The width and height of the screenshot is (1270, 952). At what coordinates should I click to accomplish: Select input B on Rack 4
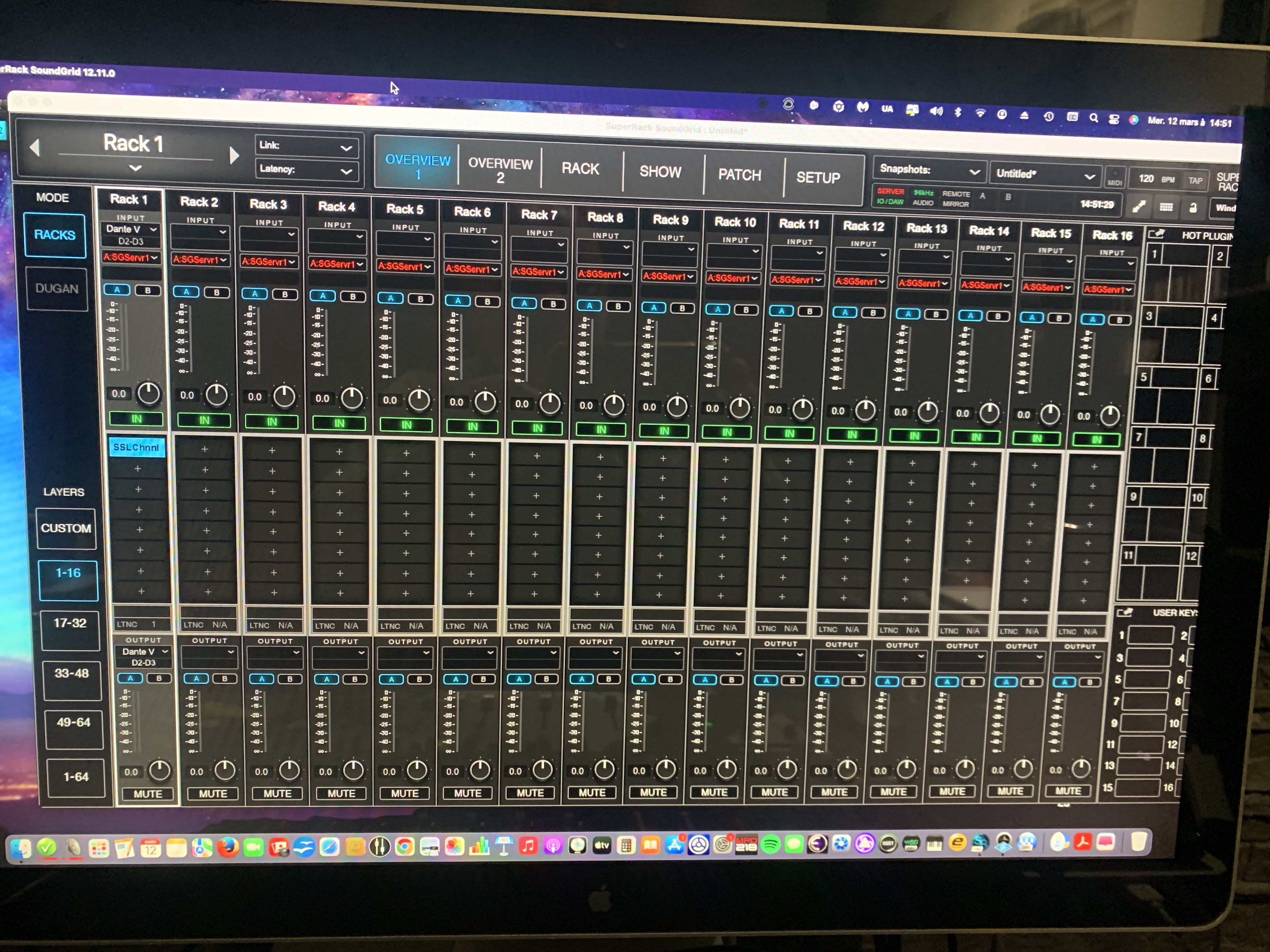352,297
